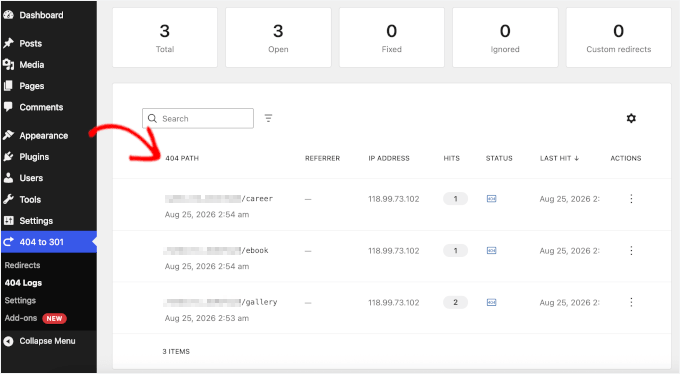Image resolution: width=680 pixels, height=374 pixels.
Task: Open the Pages section
Action: pyautogui.click(x=32, y=86)
